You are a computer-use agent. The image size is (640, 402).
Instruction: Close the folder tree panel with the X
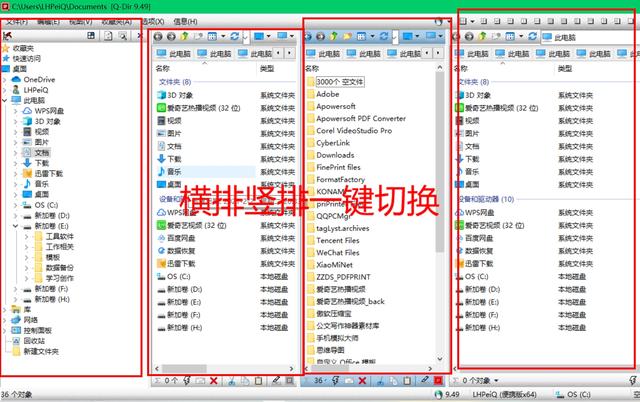(x=139, y=36)
